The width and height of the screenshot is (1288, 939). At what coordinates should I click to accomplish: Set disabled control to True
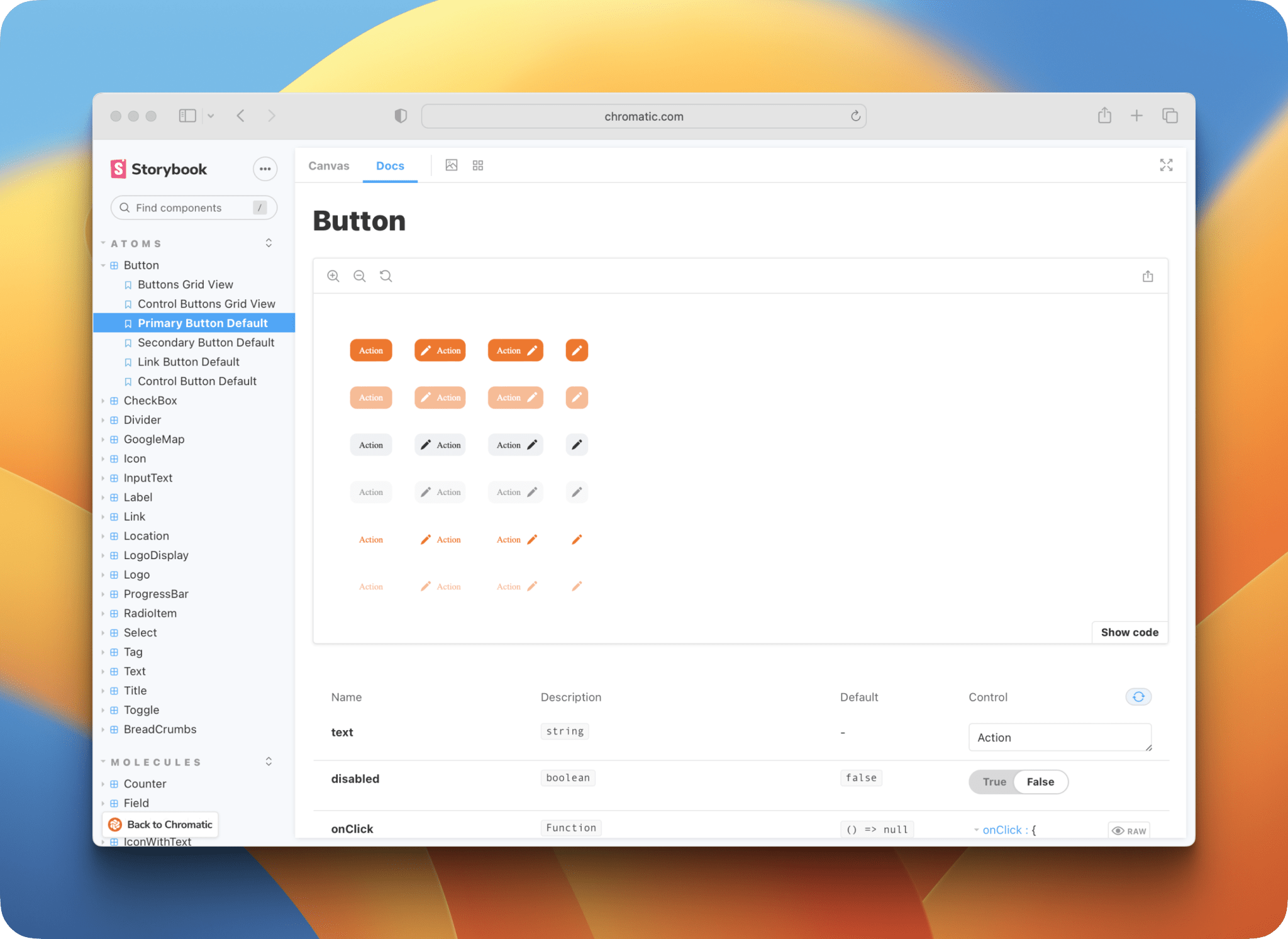click(x=994, y=782)
